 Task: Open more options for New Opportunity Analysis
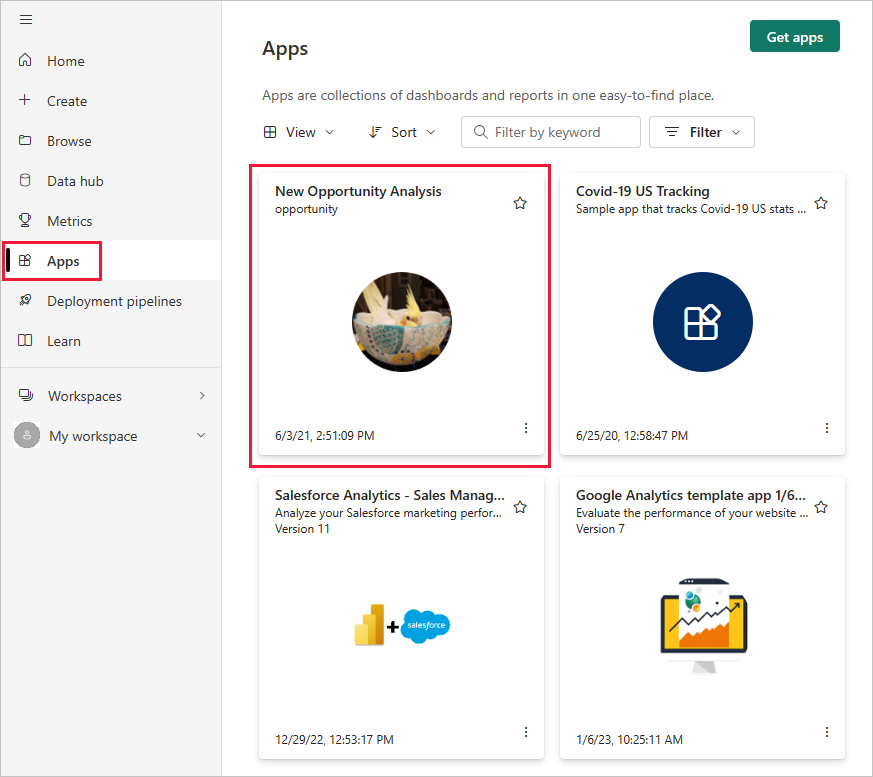[526, 428]
